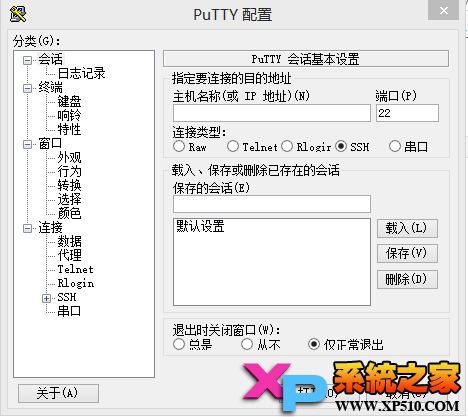The image size is (468, 417).
Task: Select the Rlogin connection type
Action: click(x=287, y=146)
